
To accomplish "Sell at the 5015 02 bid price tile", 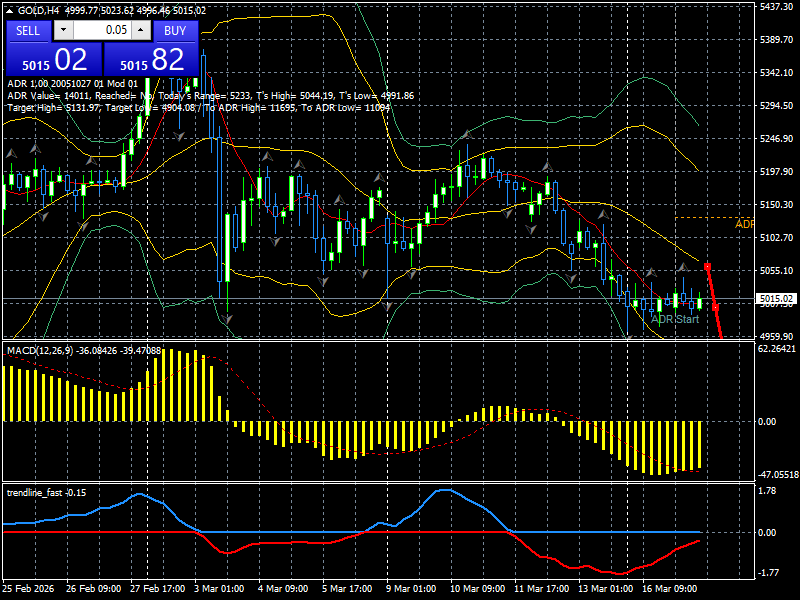I will [54, 59].
